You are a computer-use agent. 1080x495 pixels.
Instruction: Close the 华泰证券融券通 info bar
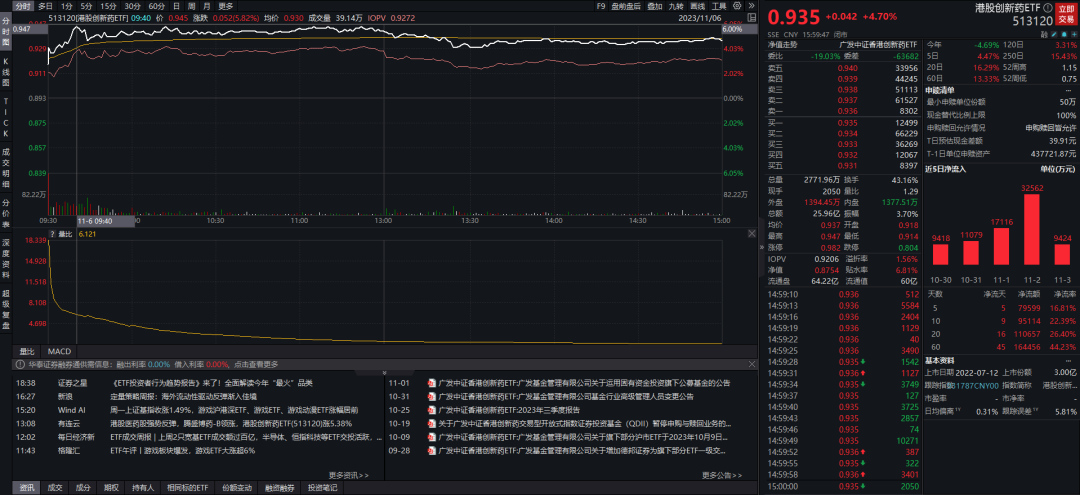click(x=751, y=364)
